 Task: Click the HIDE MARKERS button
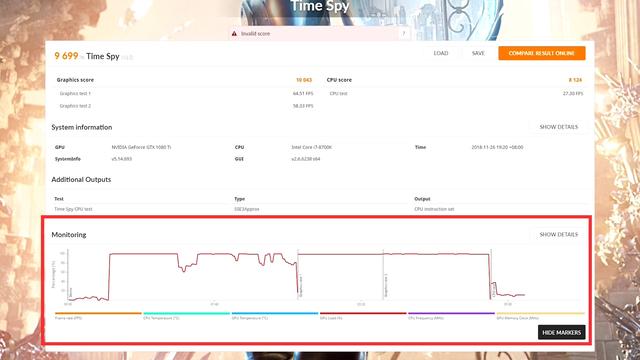pos(561,332)
